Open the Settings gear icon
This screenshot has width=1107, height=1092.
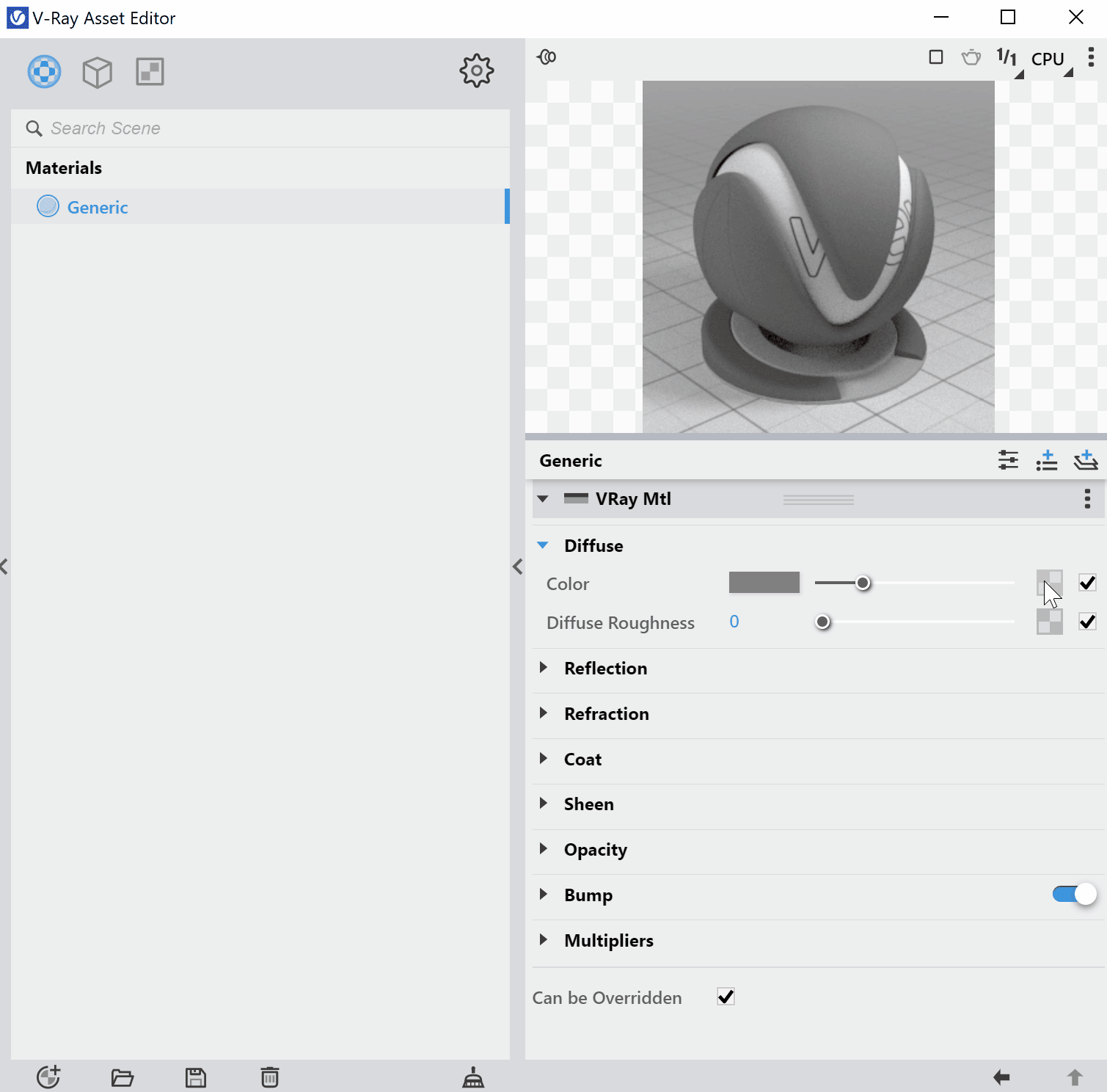477,70
